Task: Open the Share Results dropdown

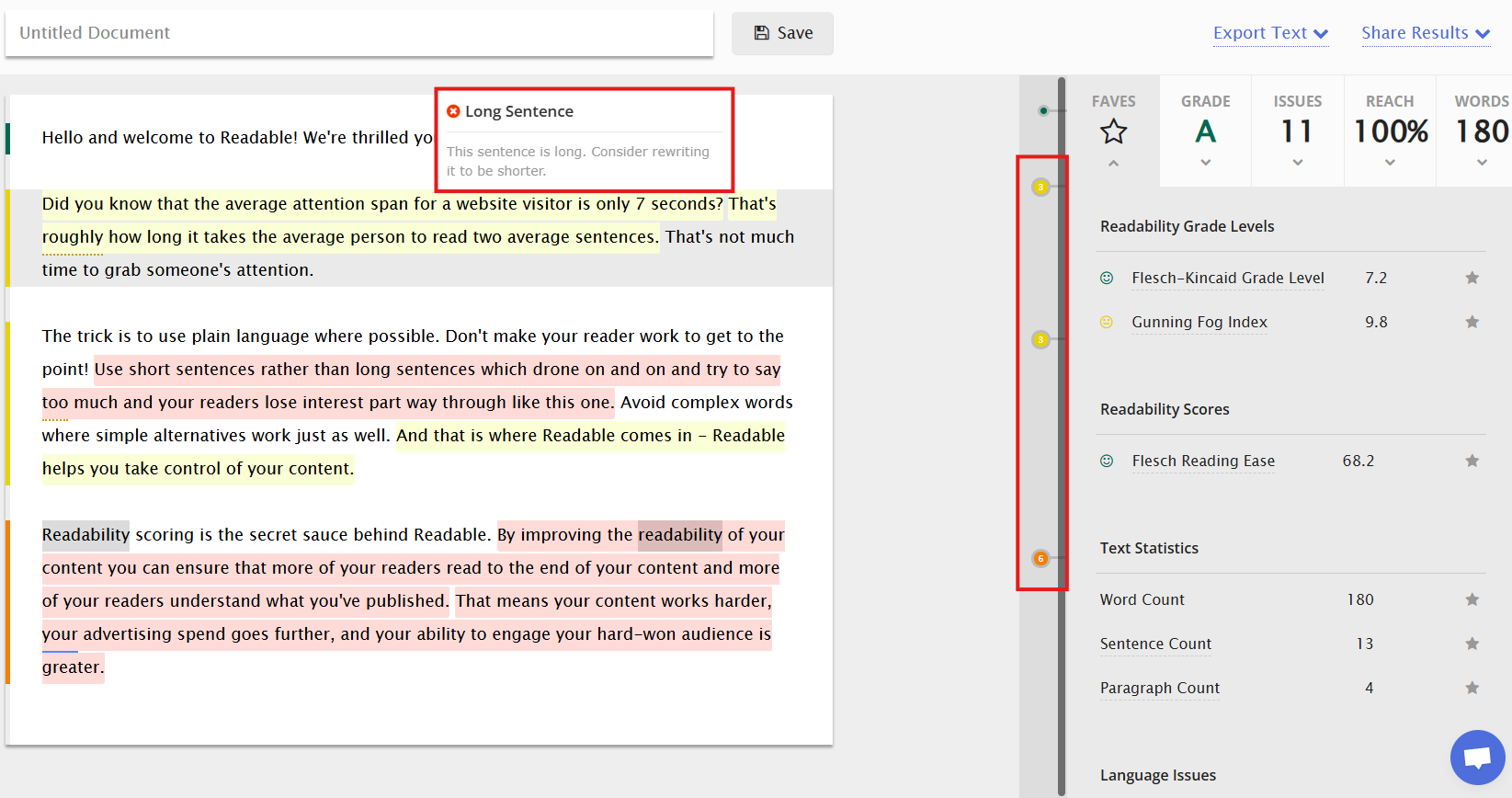Action: 1426,33
